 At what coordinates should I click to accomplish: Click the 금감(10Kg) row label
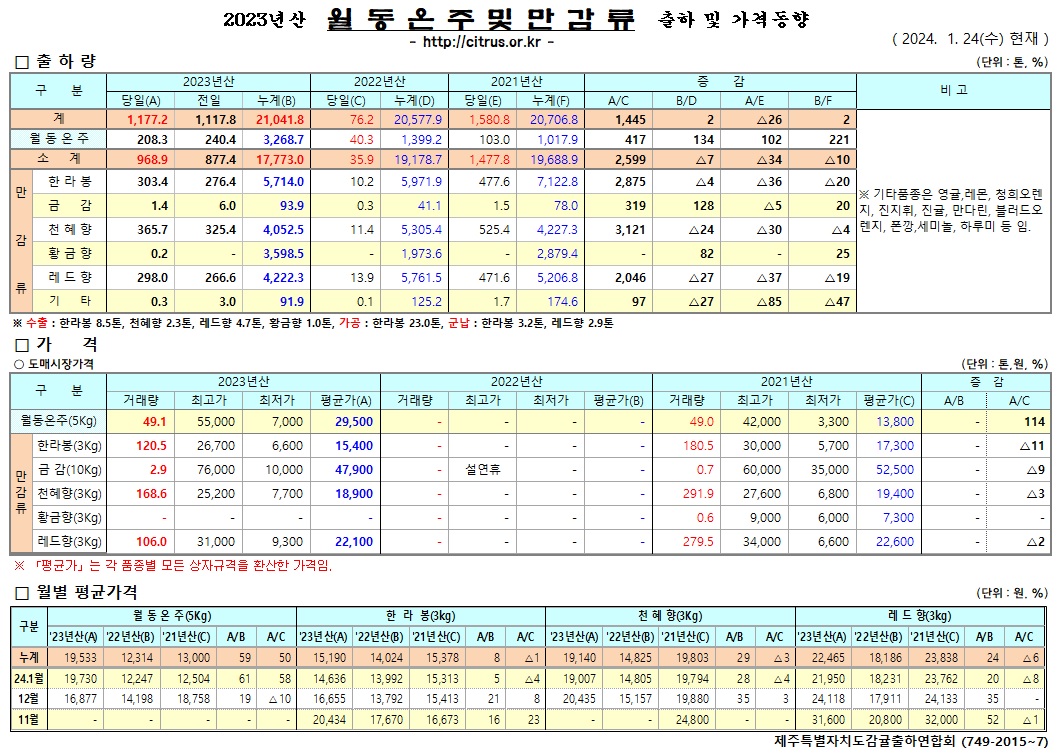[x=68, y=470]
